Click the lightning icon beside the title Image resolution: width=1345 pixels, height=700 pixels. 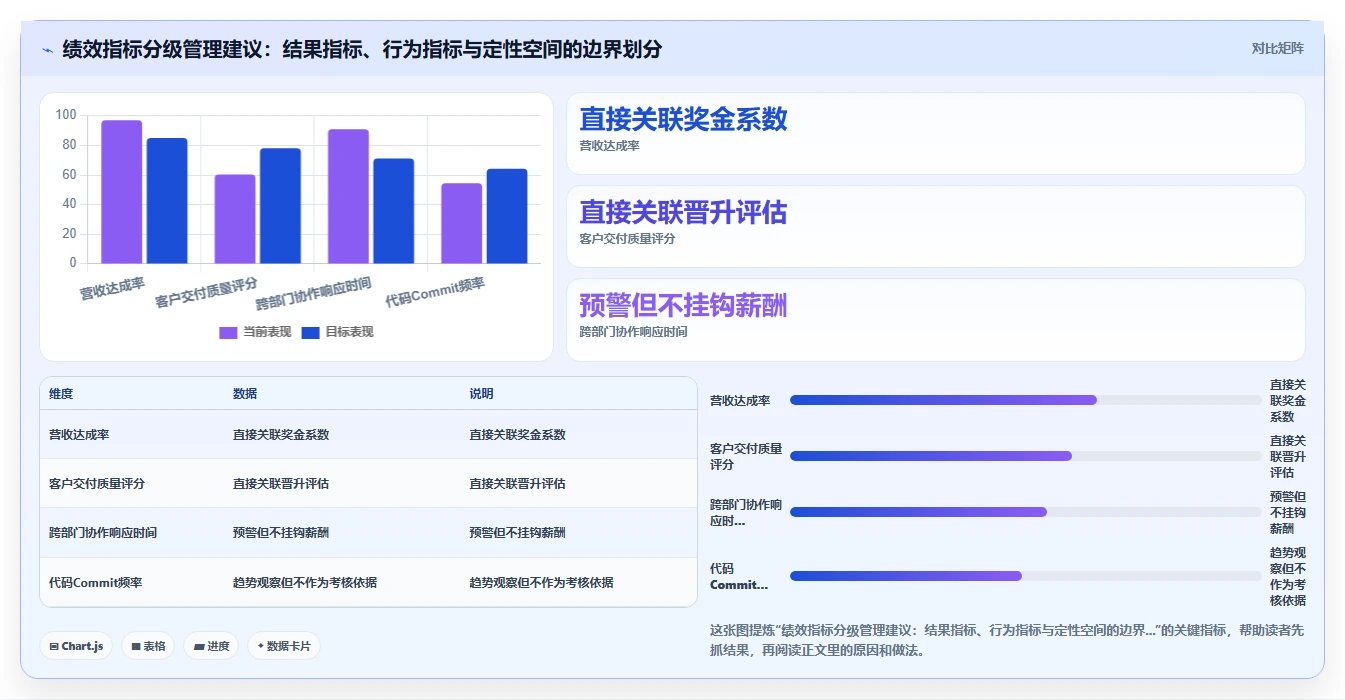(x=47, y=49)
